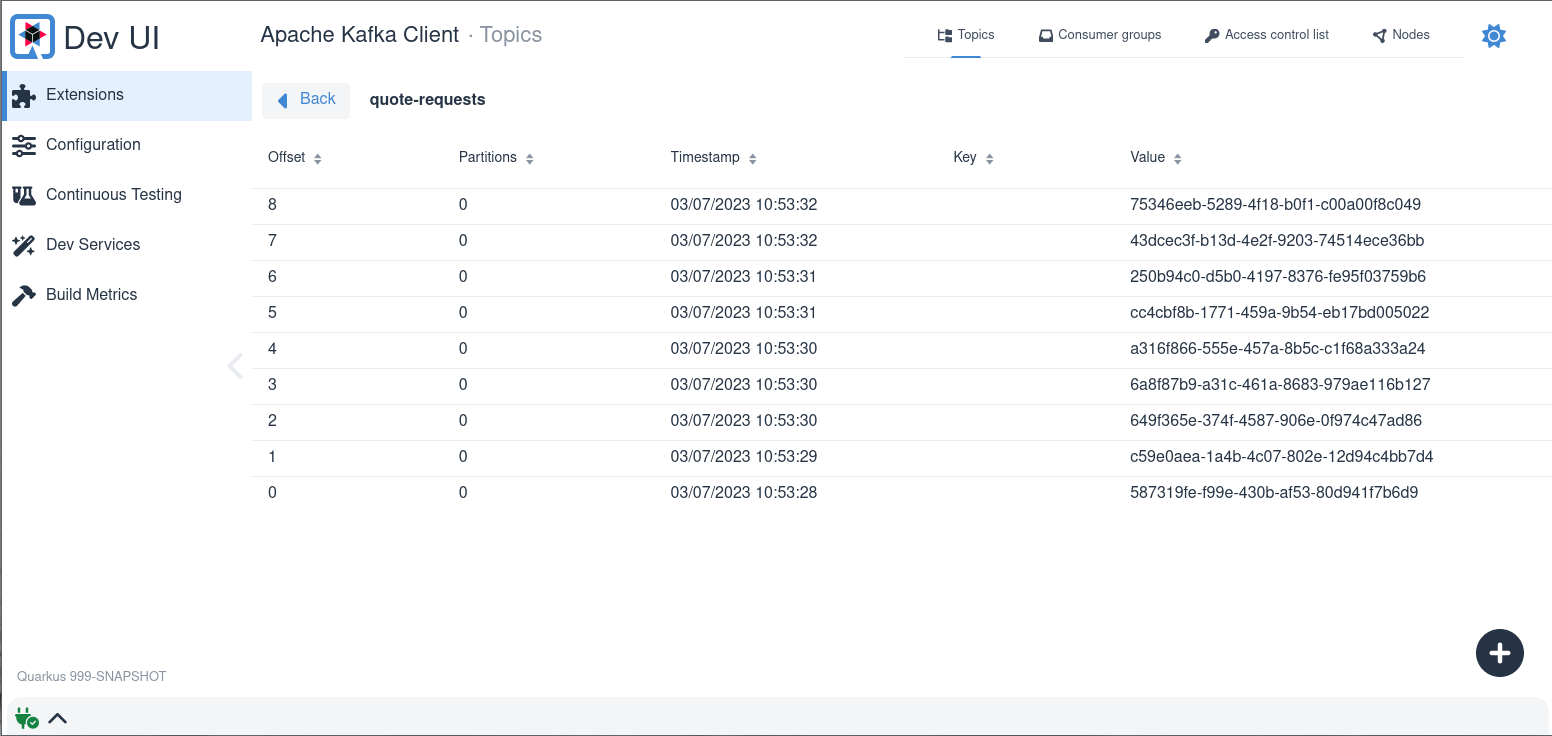Switch to the Consumer groups tab
1552x736 pixels.
1100,35
